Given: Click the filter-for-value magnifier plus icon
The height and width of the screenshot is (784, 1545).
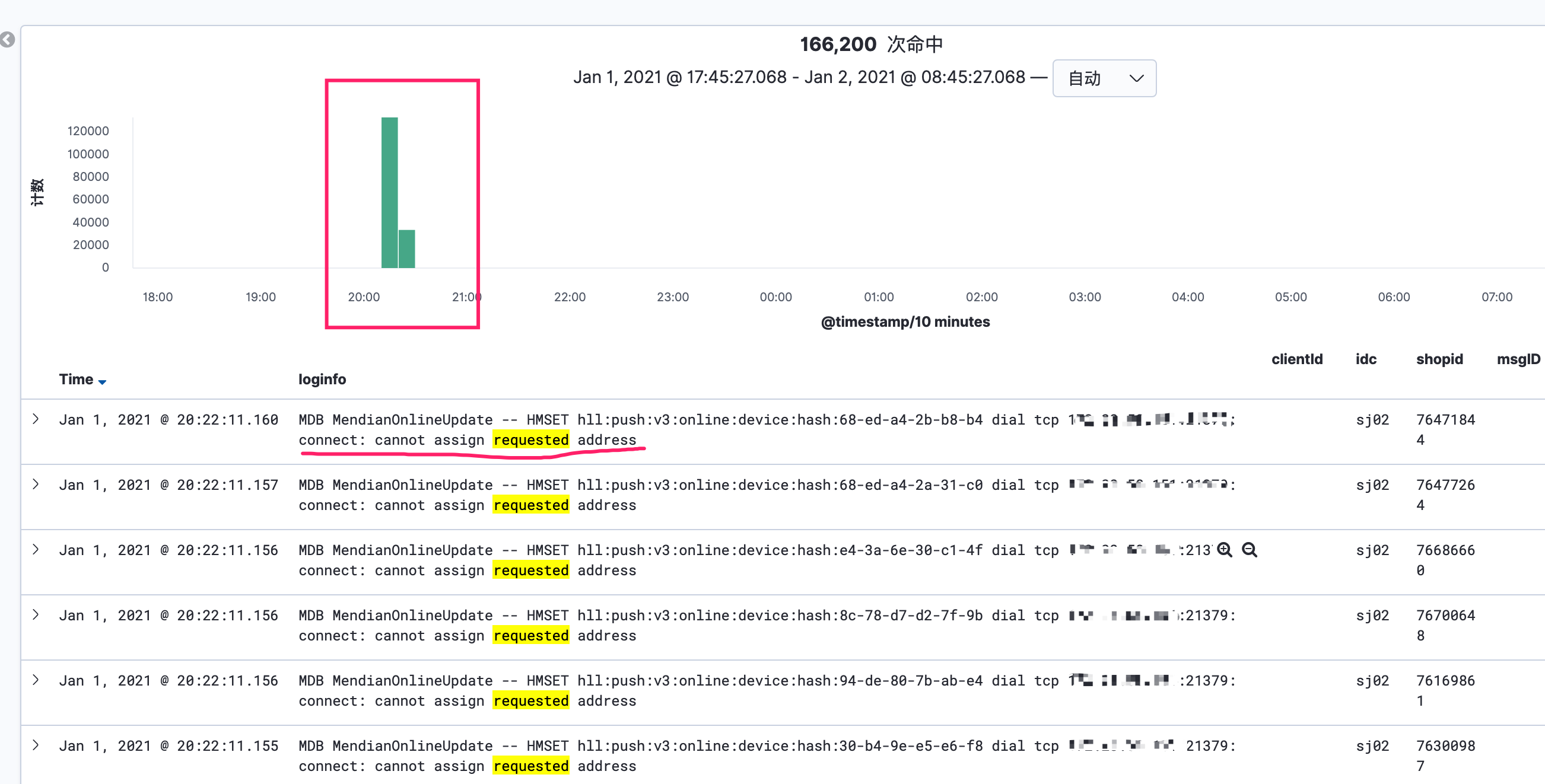Looking at the screenshot, I should tap(1224, 550).
